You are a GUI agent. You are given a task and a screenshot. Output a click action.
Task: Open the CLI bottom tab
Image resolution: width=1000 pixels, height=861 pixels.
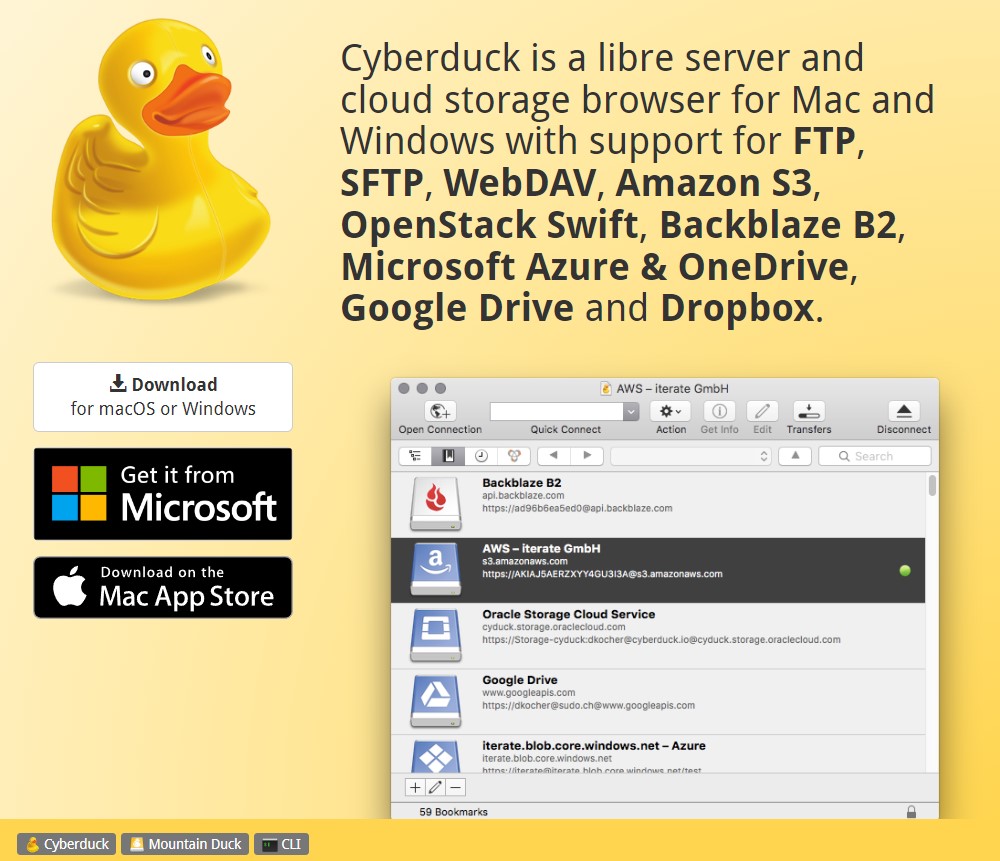point(281,844)
